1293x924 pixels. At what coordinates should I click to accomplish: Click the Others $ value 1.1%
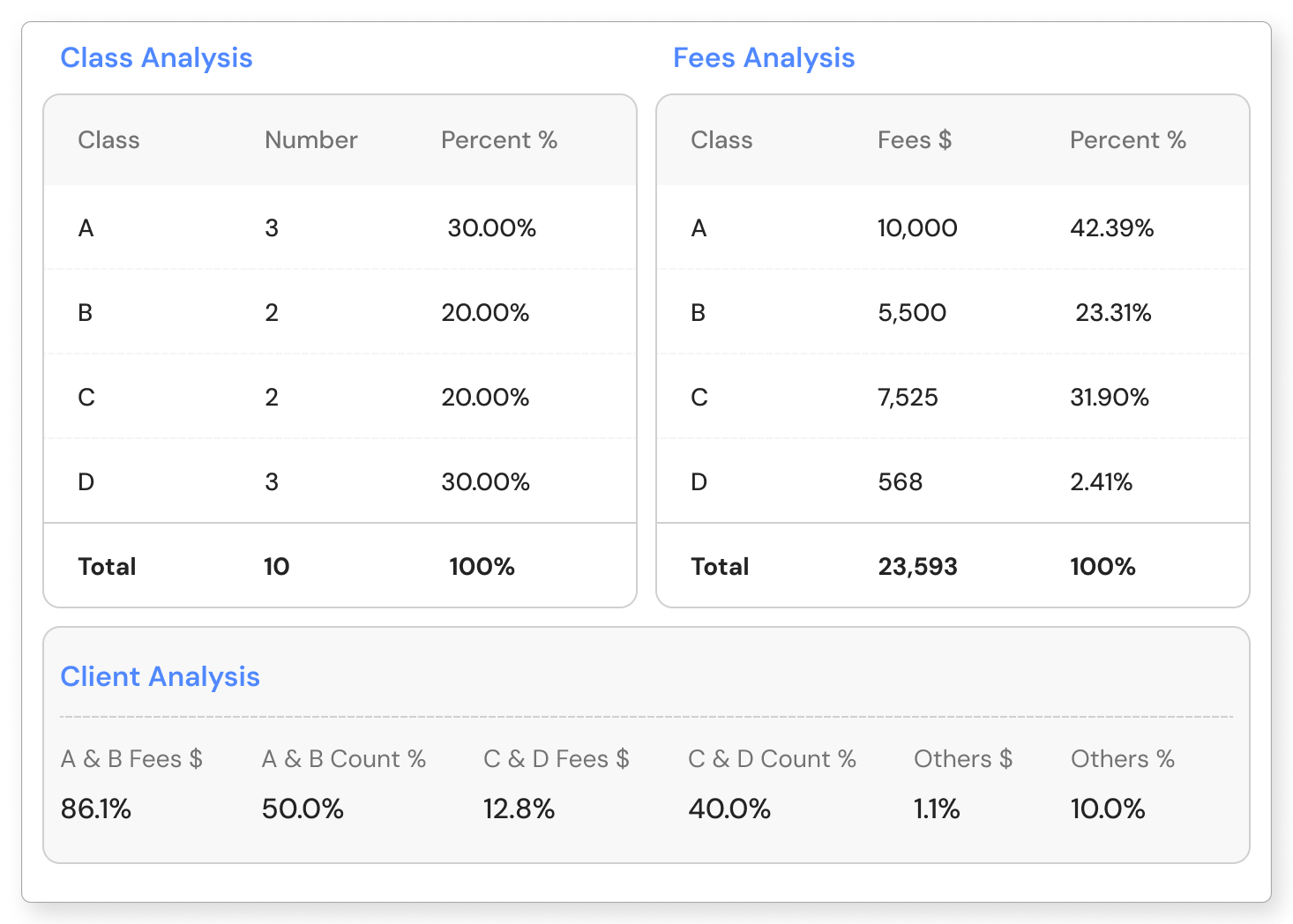936,809
